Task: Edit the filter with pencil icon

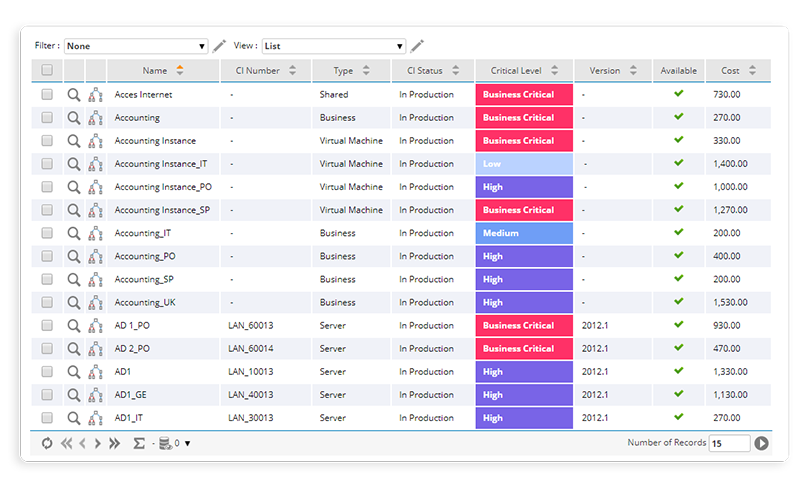Action: click(219, 46)
